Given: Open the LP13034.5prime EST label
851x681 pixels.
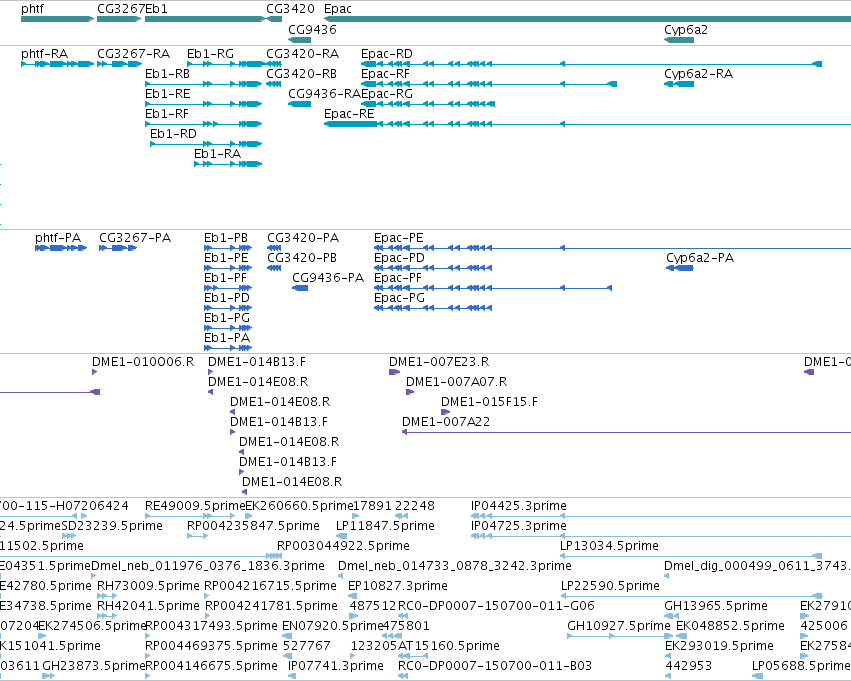Looking at the screenshot, I should (609, 546).
